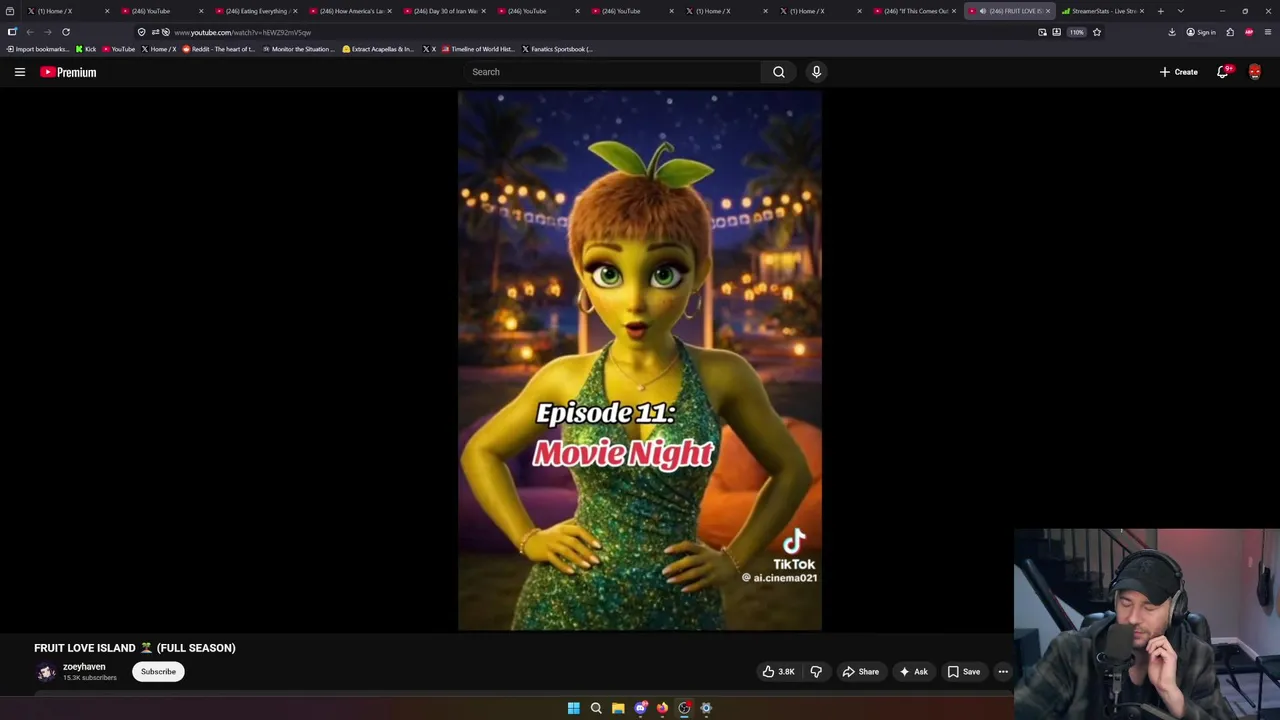
Task: Click the Fruit Love Island video player
Action: point(640,361)
